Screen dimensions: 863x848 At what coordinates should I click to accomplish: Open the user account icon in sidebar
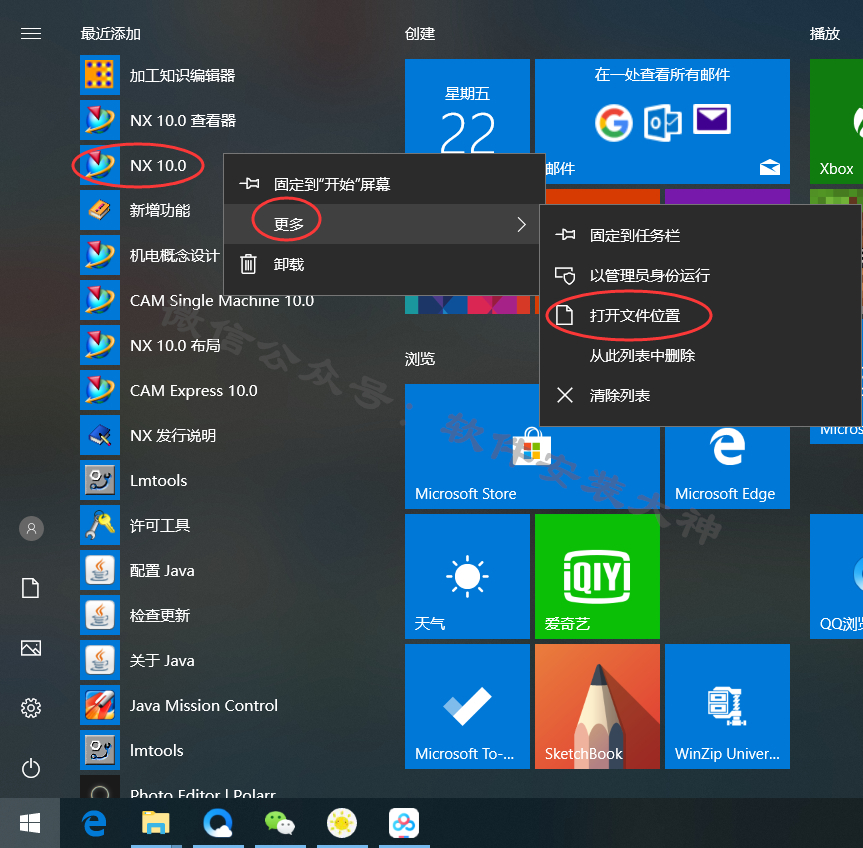31,528
